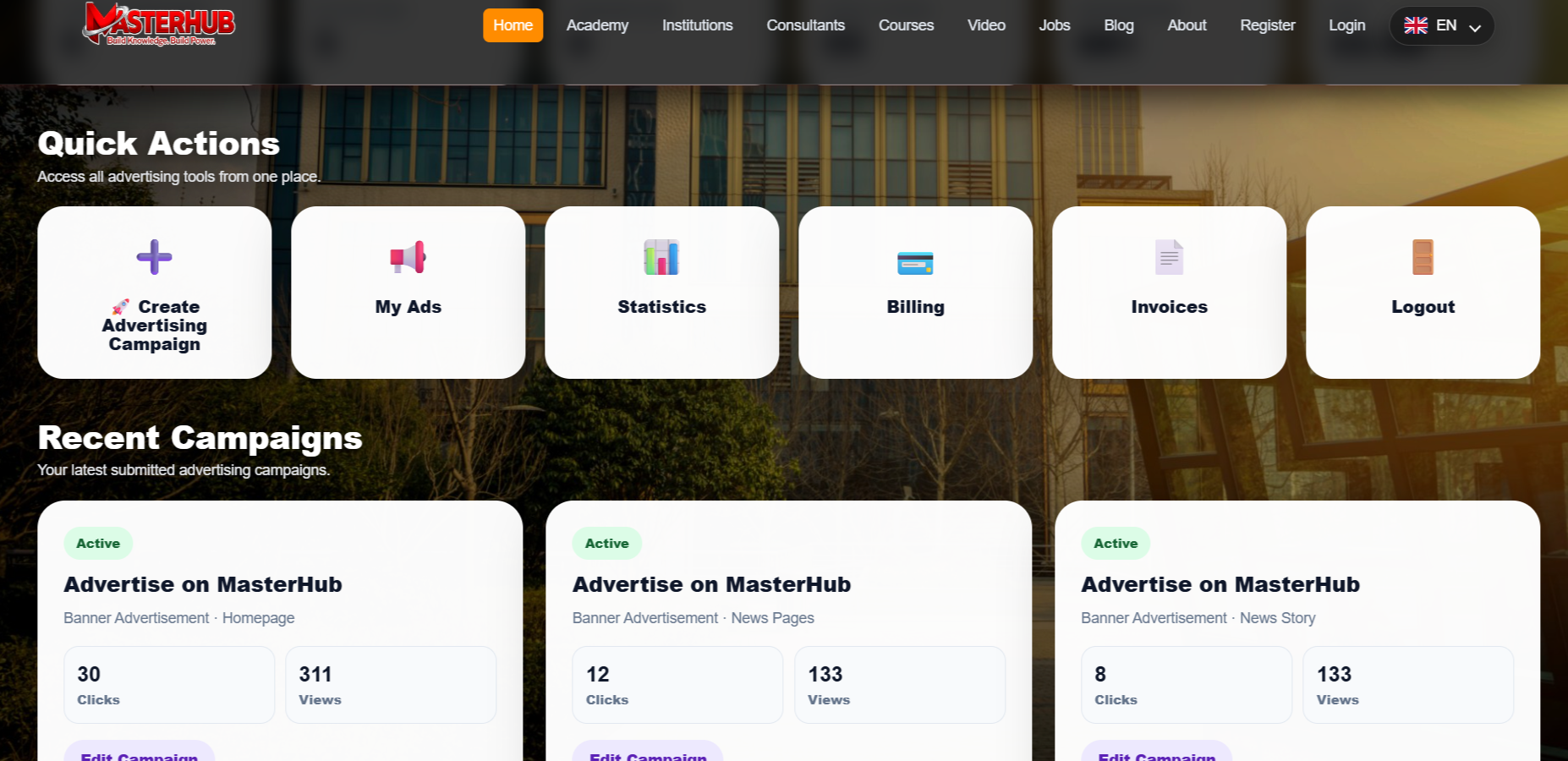The width and height of the screenshot is (1568, 761).
Task: Navigate to Jobs
Action: click(x=1055, y=25)
